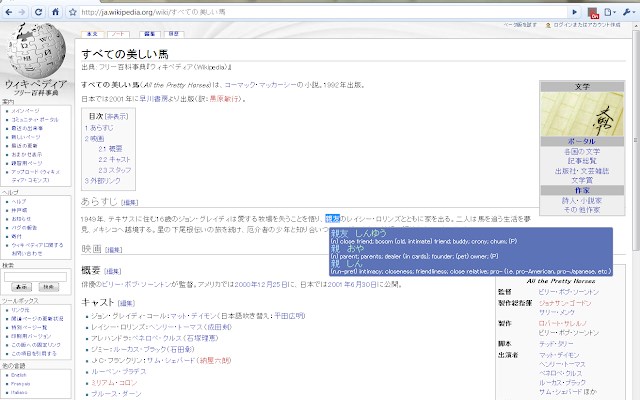This screenshot has width=640, height=400.
Task: Go back with the browser back arrow
Action: [x=9, y=12]
